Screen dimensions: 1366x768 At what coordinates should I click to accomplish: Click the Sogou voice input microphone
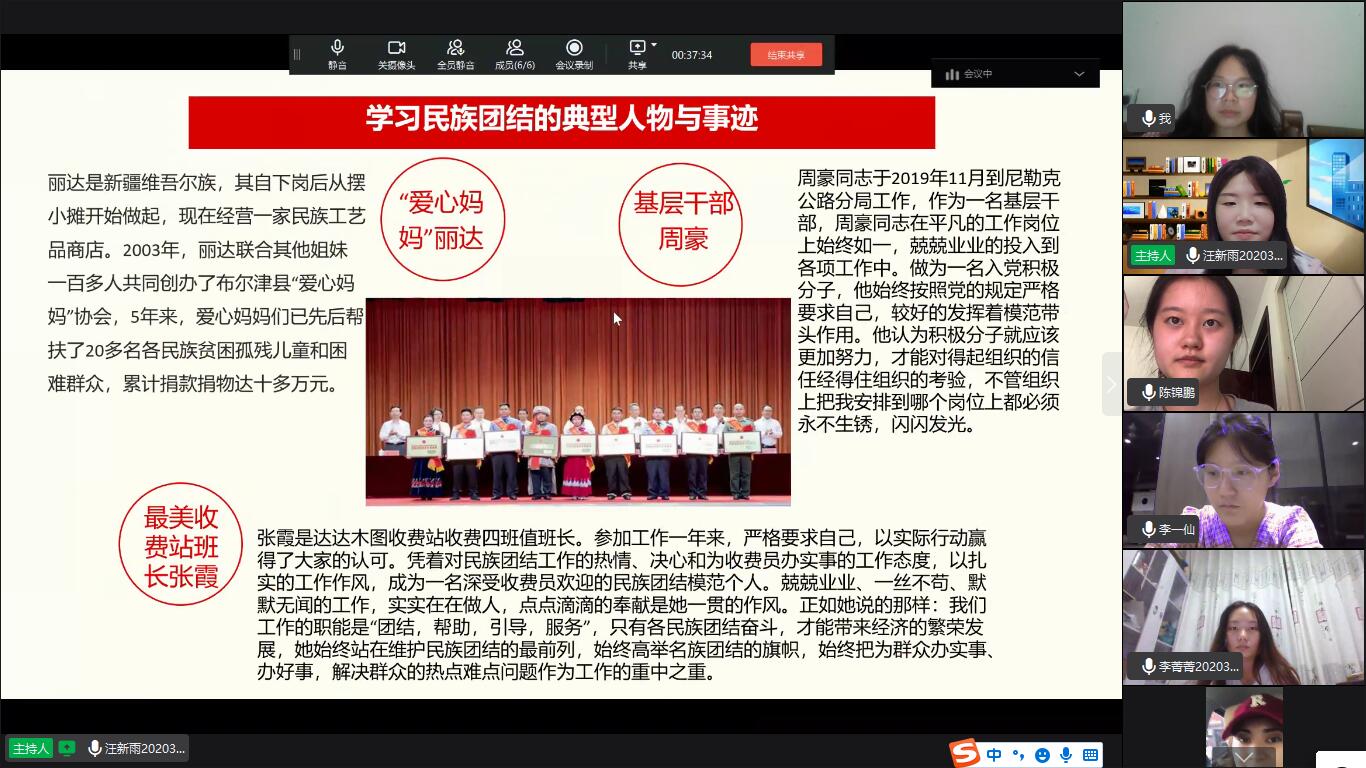[x=1066, y=755]
